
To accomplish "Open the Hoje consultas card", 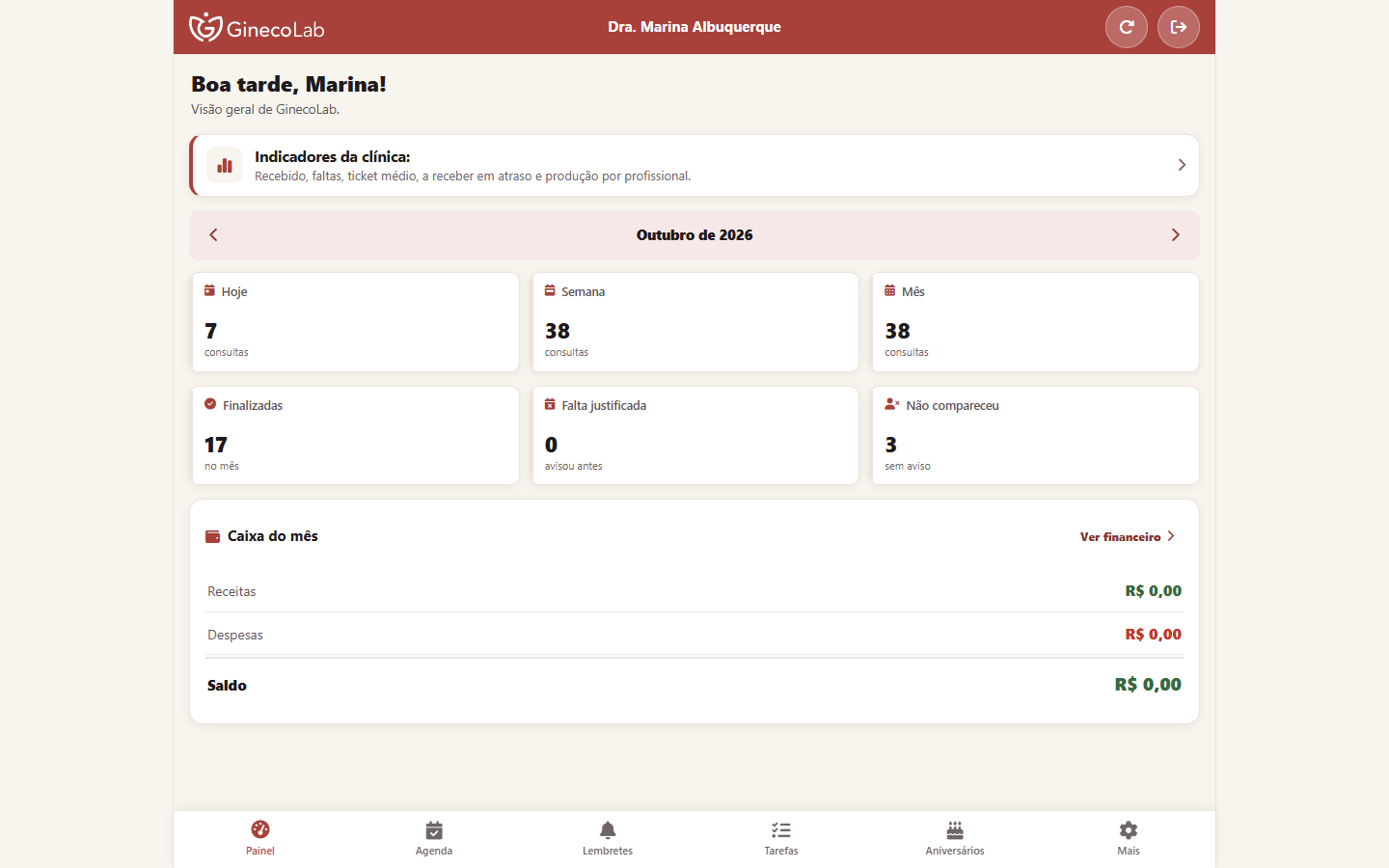I will (355, 322).
